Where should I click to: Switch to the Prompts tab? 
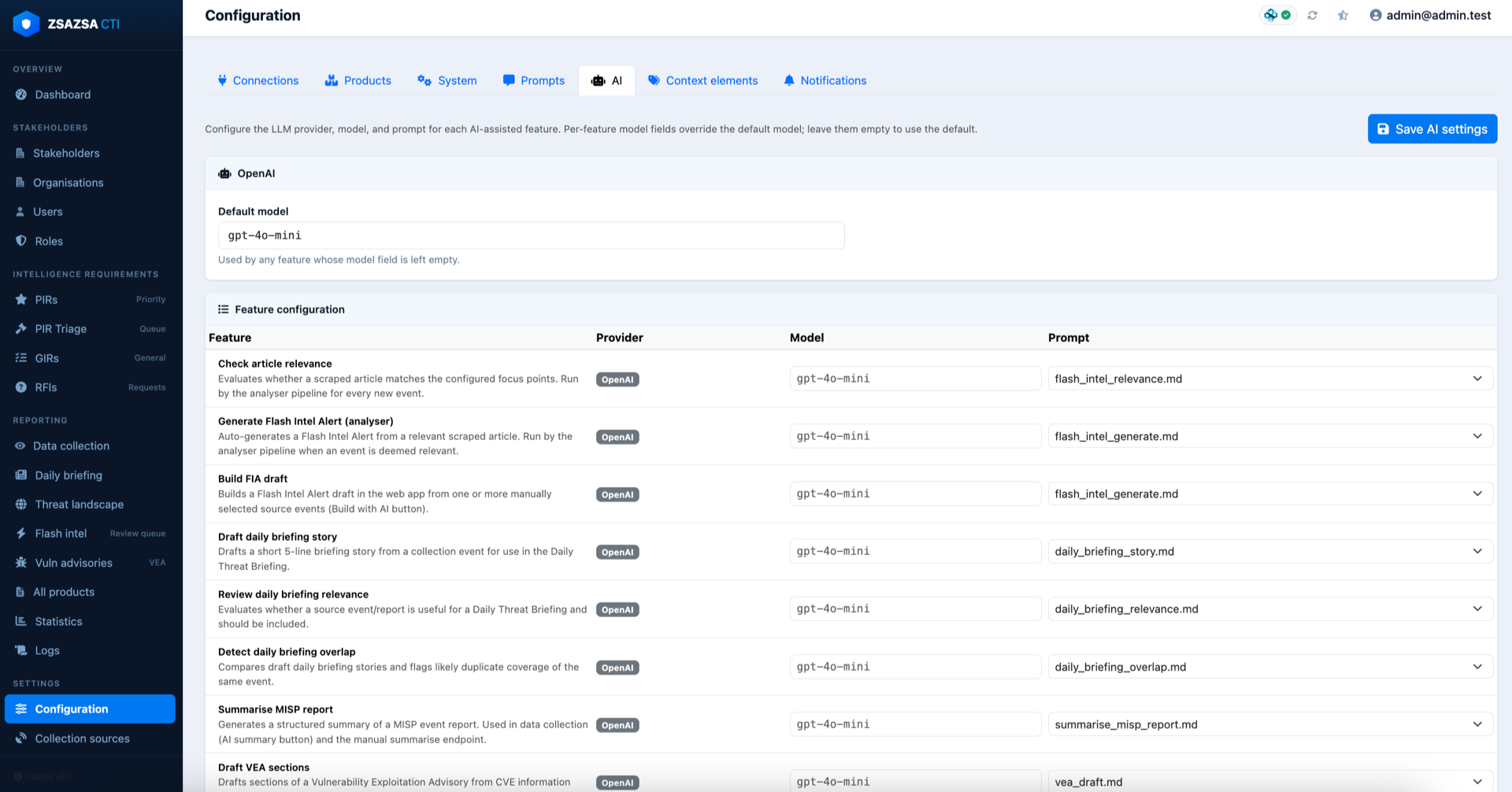tap(533, 80)
